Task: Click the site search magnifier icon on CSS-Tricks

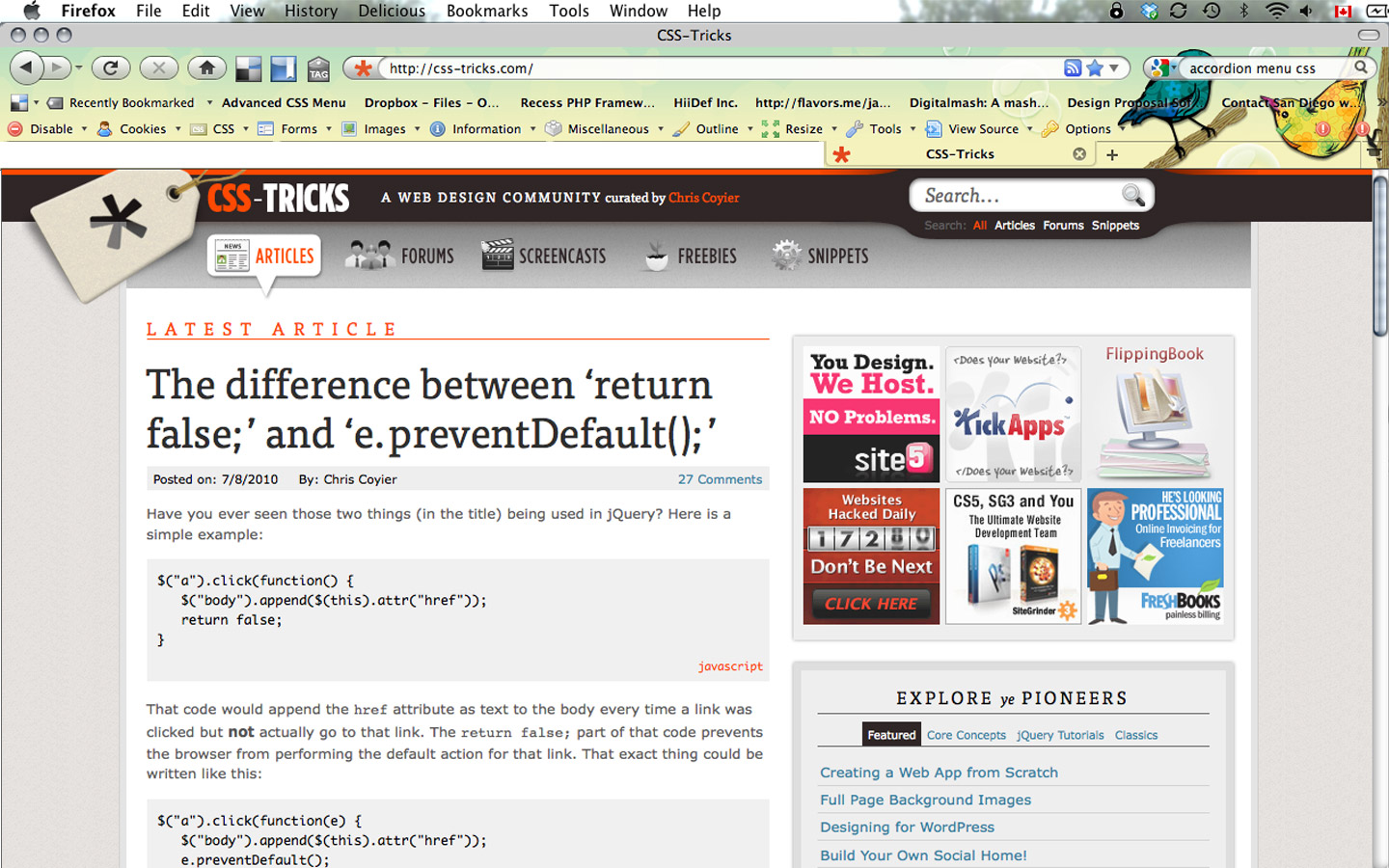Action: tap(1133, 196)
